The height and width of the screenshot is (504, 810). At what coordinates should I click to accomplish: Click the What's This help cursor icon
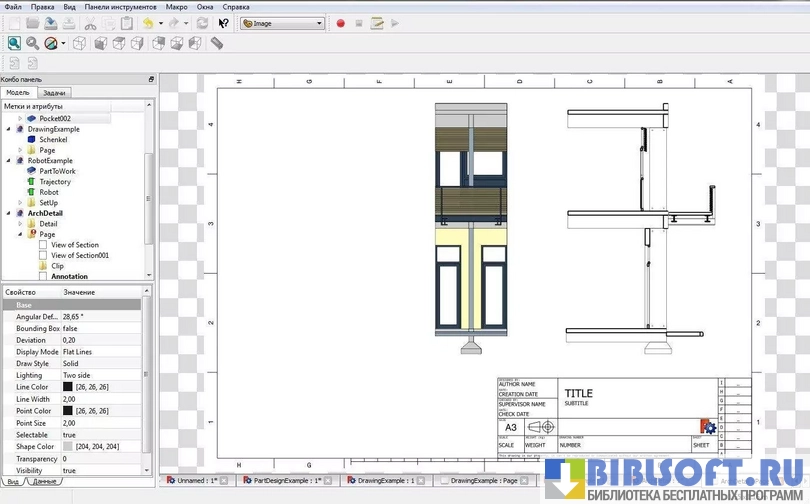223,23
